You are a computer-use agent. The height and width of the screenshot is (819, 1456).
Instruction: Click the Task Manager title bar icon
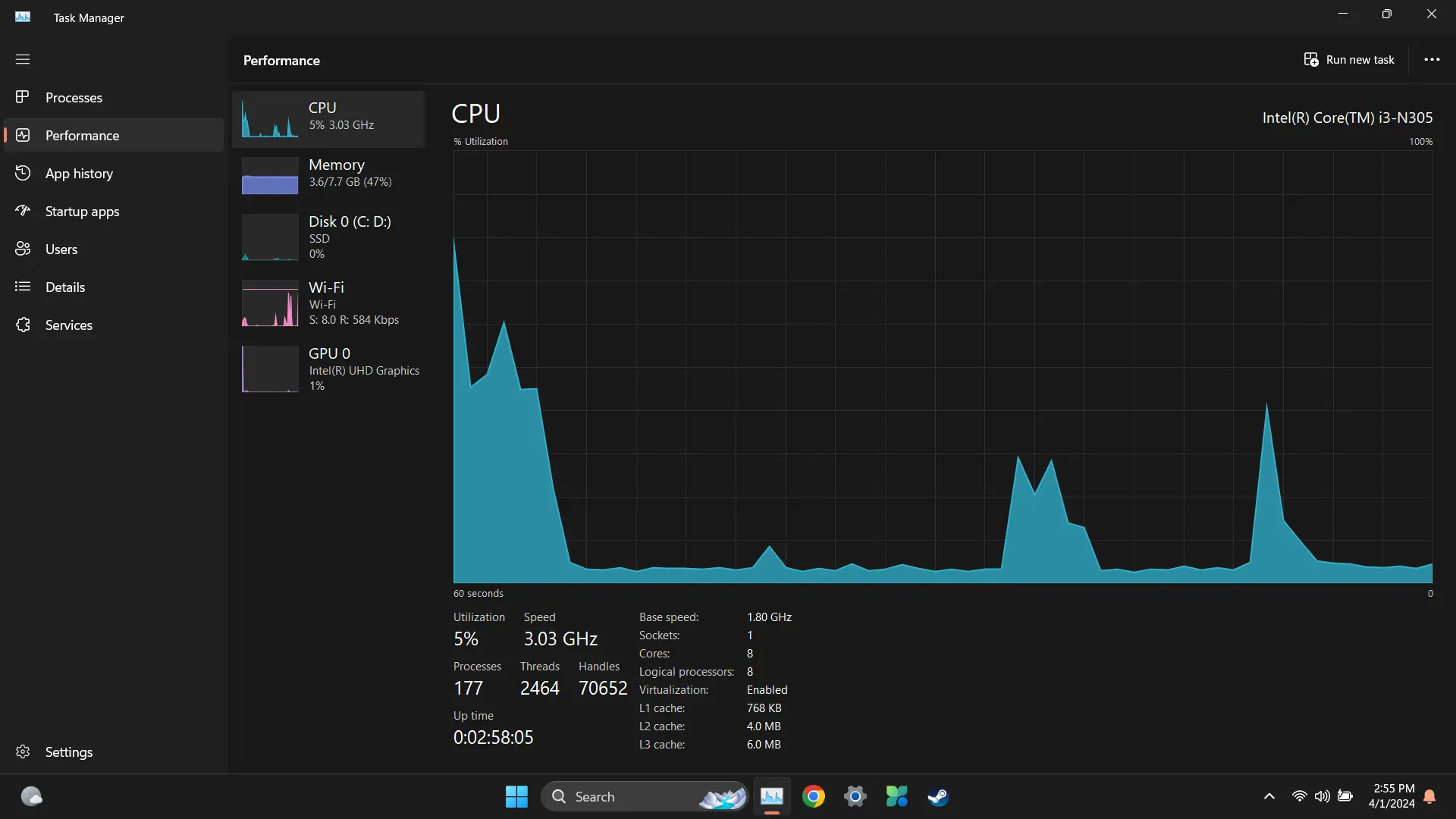point(23,17)
